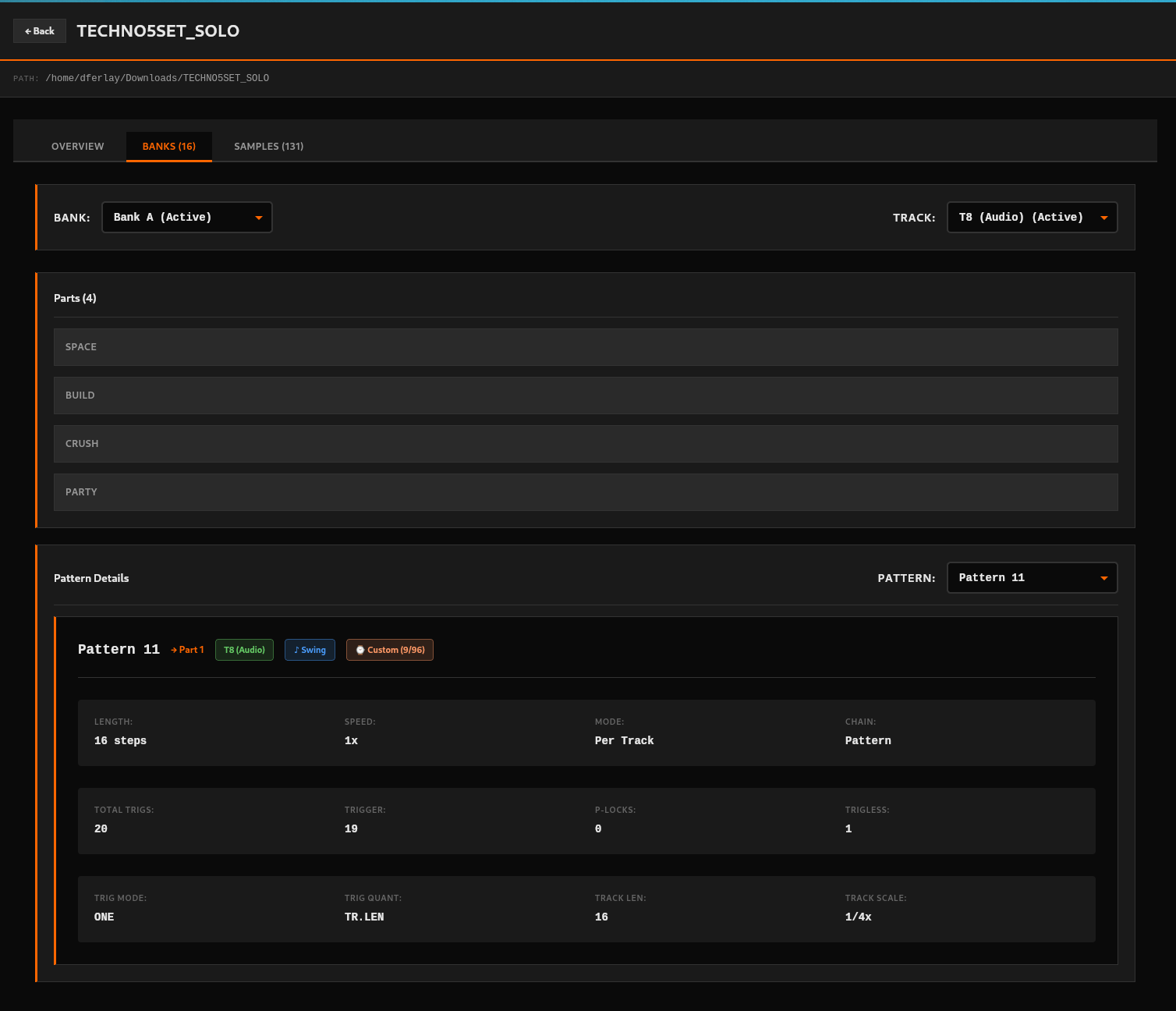The height and width of the screenshot is (1011, 1176).
Task: Click the Part 1 arrow link
Action: [188, 650]
